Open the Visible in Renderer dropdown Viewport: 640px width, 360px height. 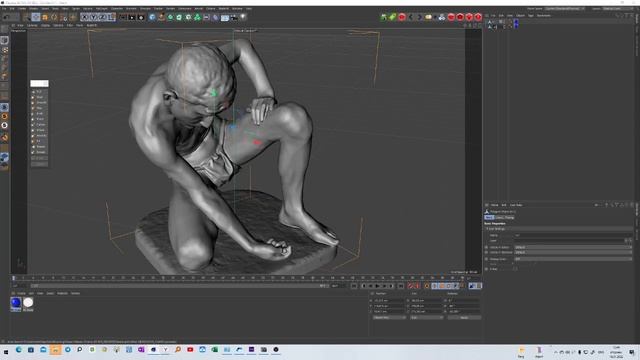[573, 252]
